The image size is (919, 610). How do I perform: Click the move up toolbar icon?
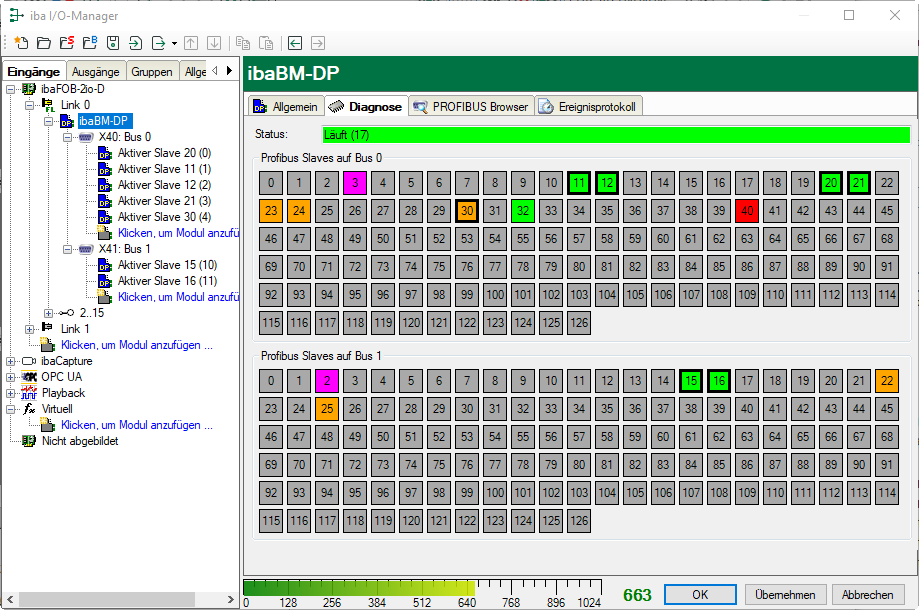click(x=191, y=43)
